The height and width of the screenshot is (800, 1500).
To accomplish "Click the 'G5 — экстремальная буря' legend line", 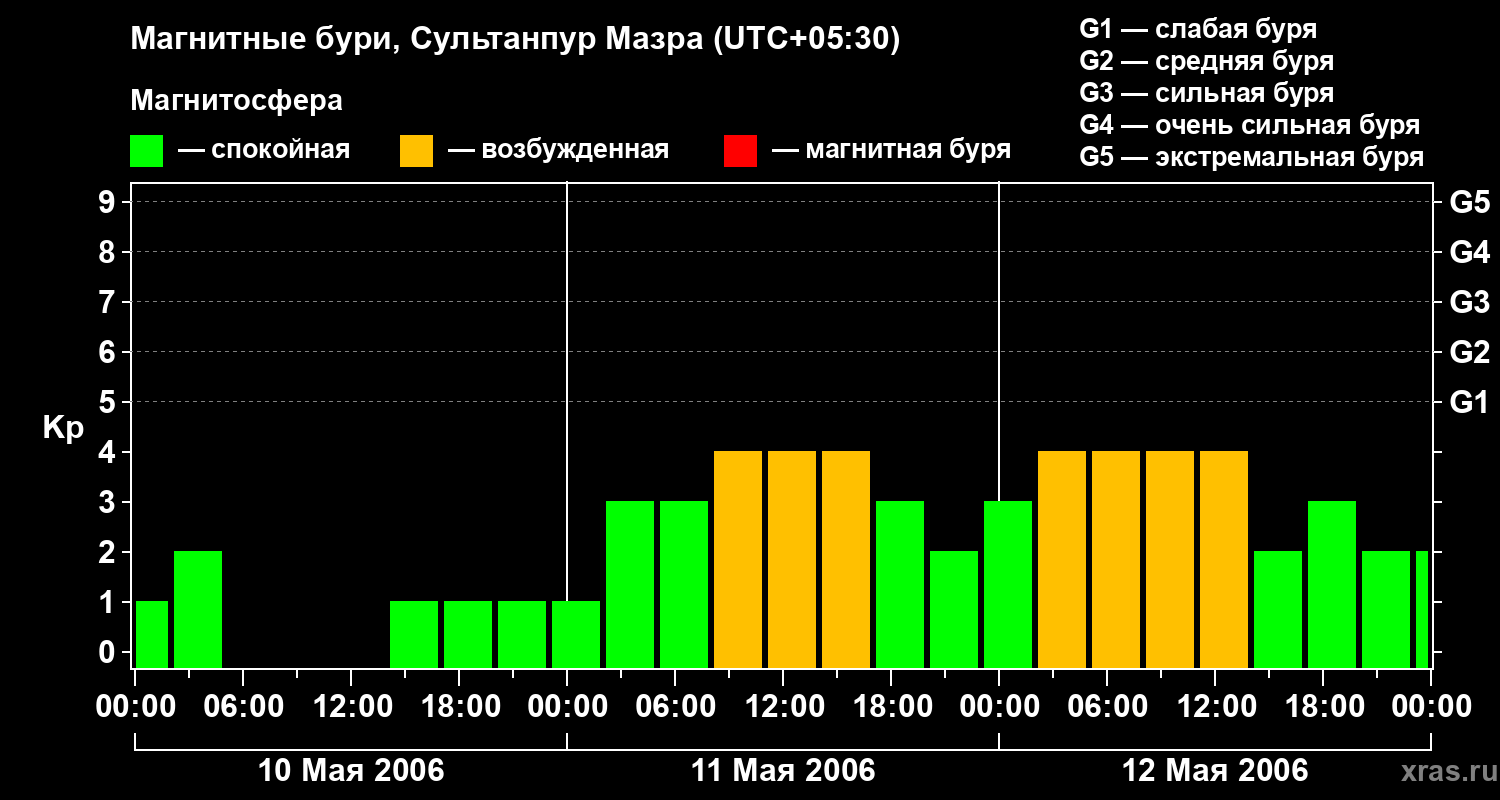I will (x=1252, y=157).
